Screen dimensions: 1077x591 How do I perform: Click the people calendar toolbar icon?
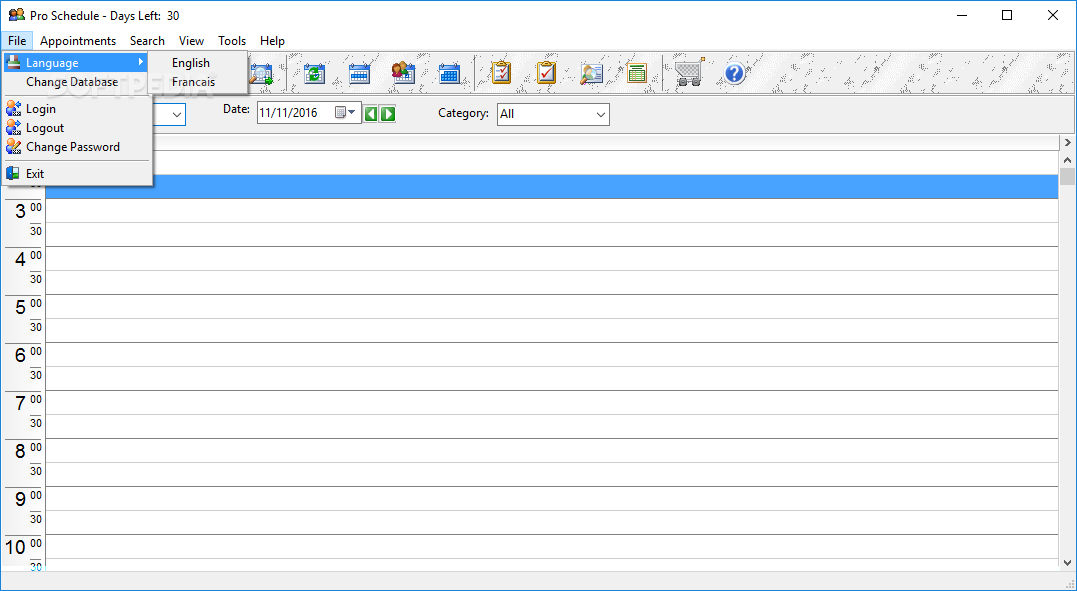click(x=404, y=74)
